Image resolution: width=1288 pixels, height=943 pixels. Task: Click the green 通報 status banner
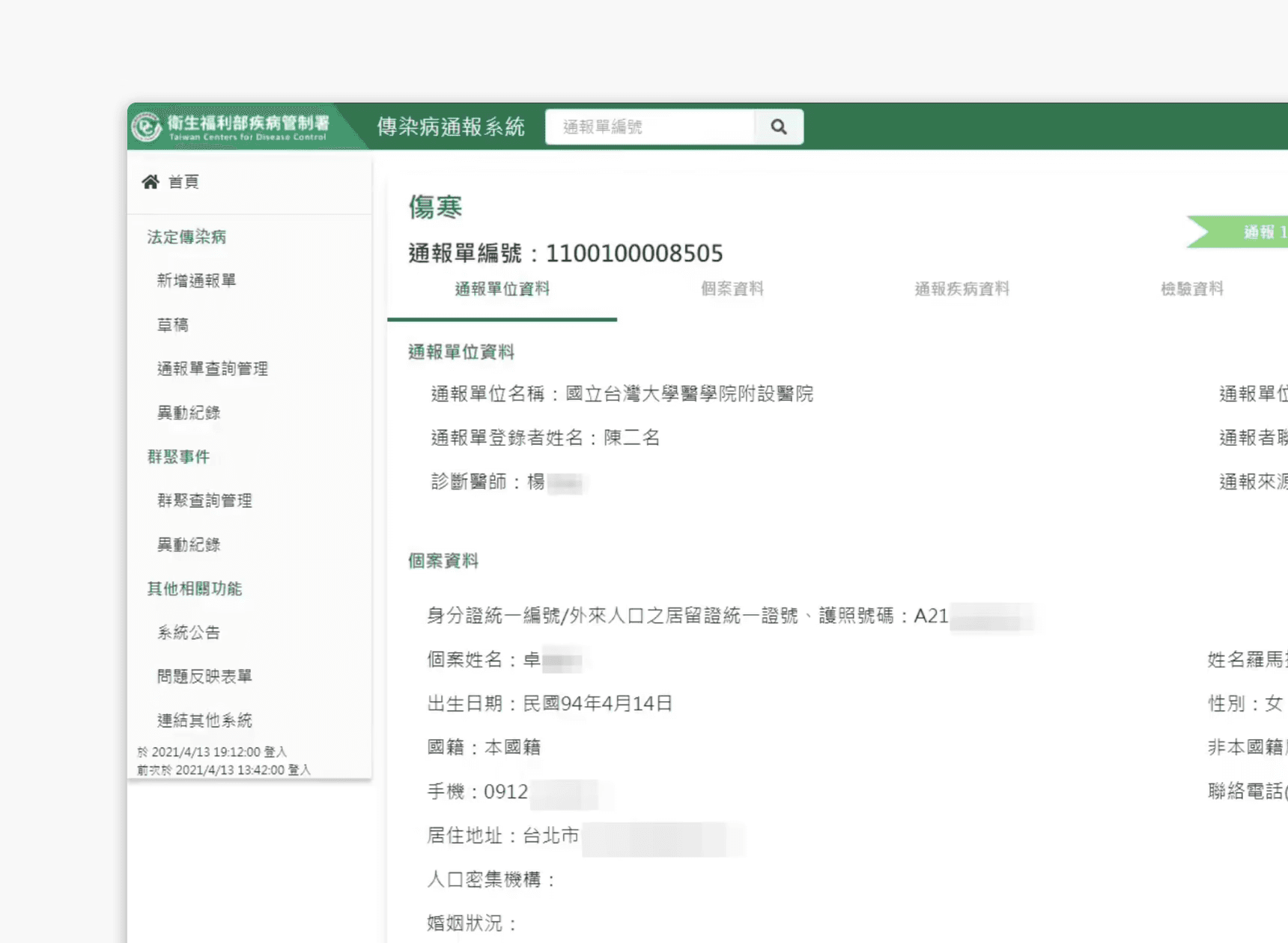(x=1238, y=232)
